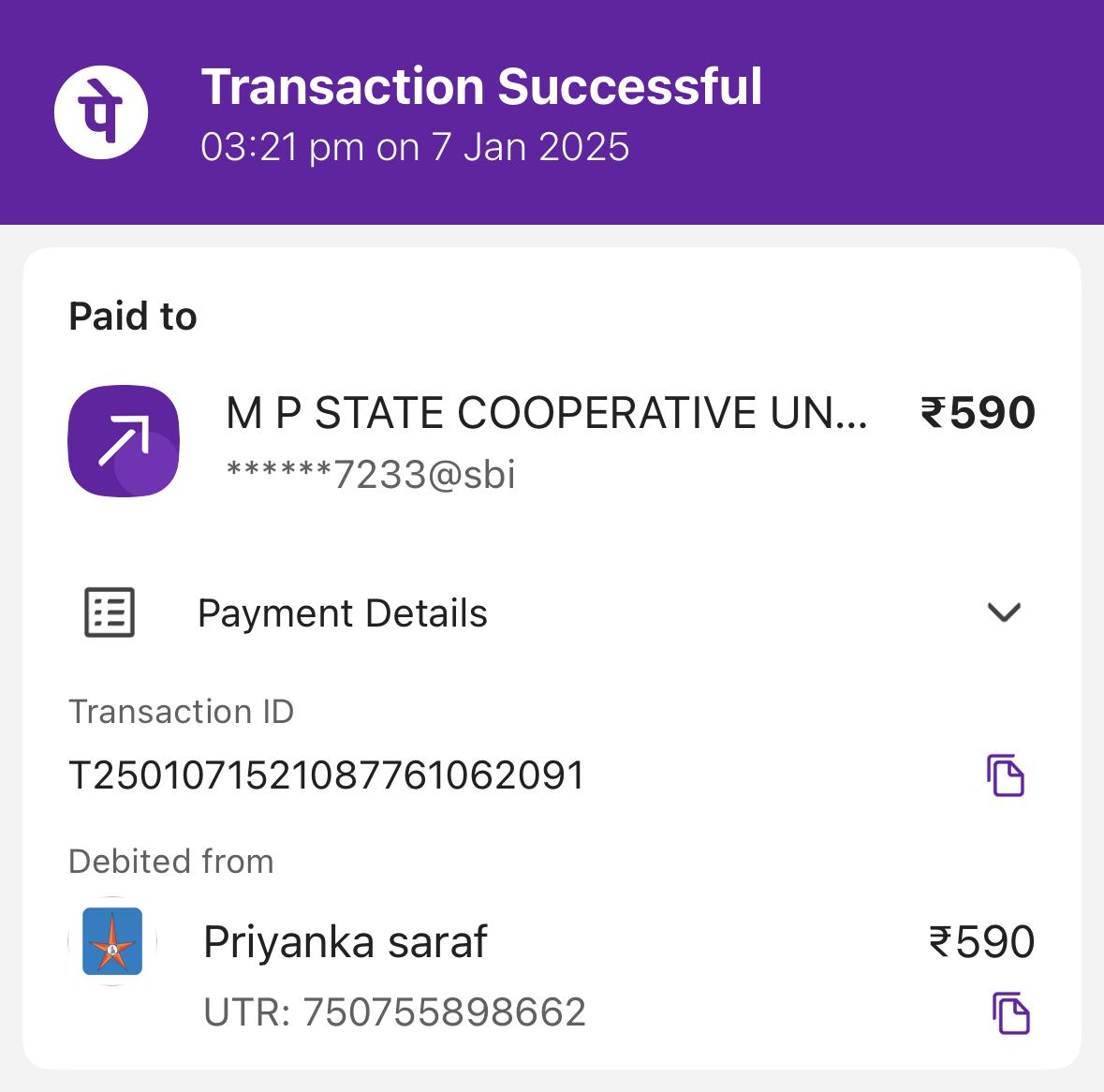The height and width of the screenshot is (1092, 1104).
Task: Select the M P STATE COOPERATIVE UN... payee name
Action: coord(546,413)
